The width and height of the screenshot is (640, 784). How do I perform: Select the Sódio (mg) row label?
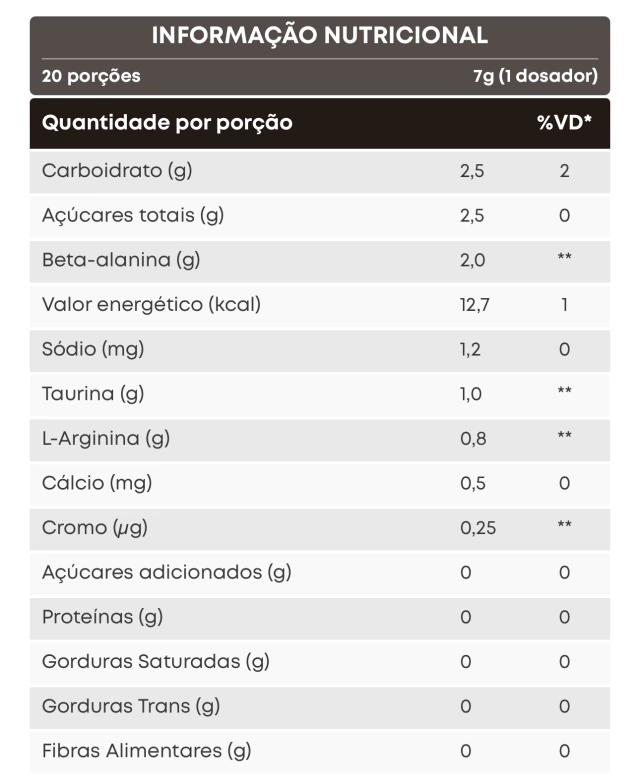[x=93, y=349]
